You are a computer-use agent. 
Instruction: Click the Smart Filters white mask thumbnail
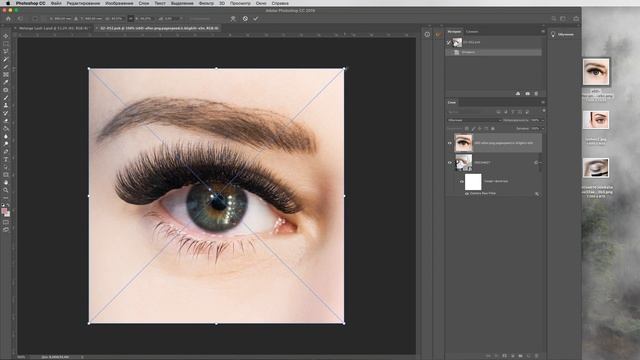pyautogui.click(x=473, y=182)
